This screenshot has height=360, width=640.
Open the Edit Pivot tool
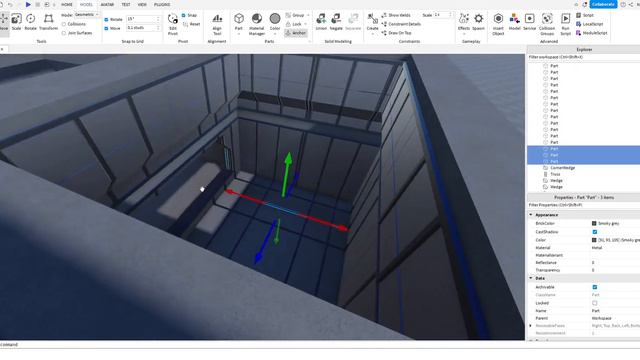pos(173,24)
